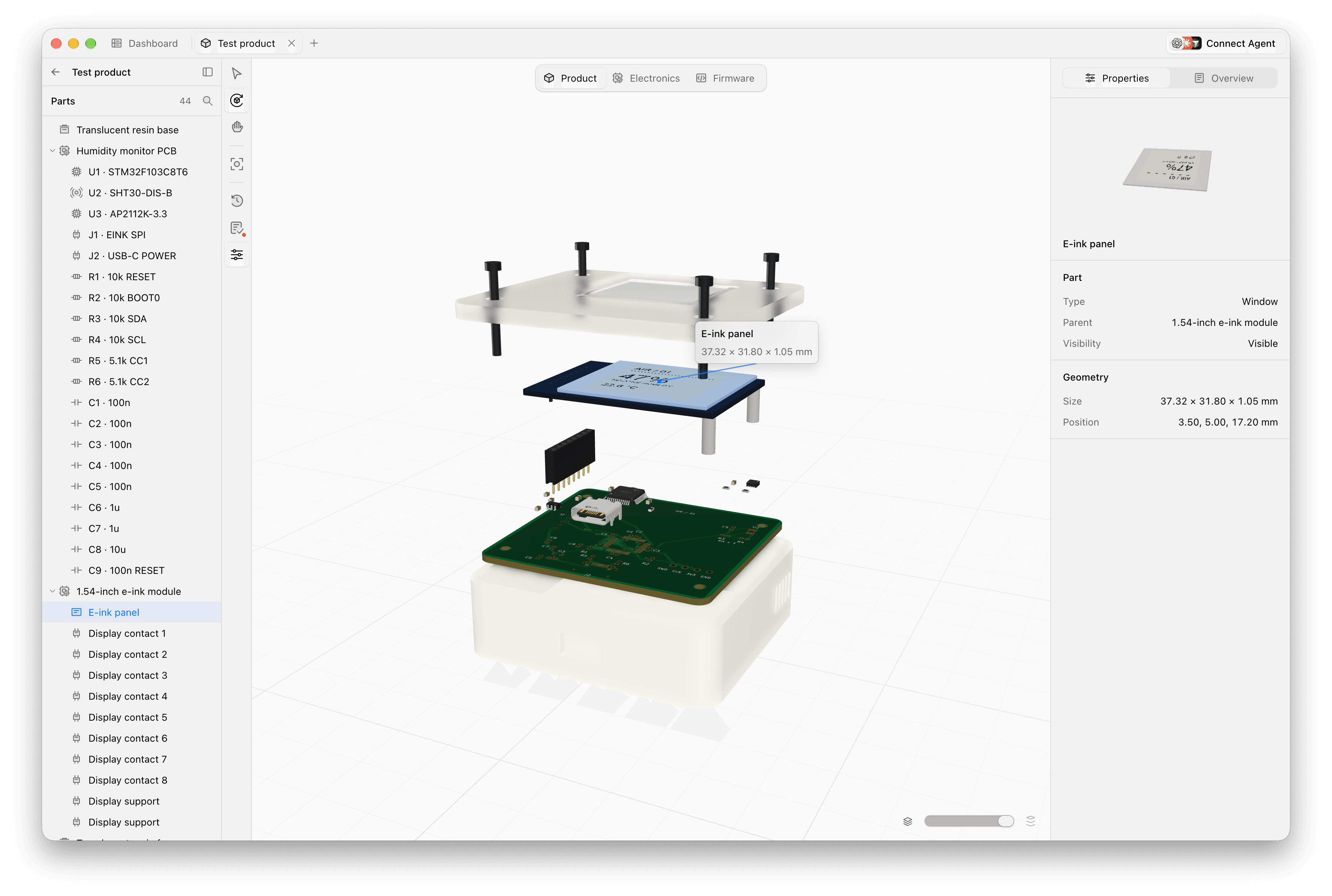The image size is (1332, 896).
Task: Select R3 · 10k SDA resistor
Action: click(132, 319)
